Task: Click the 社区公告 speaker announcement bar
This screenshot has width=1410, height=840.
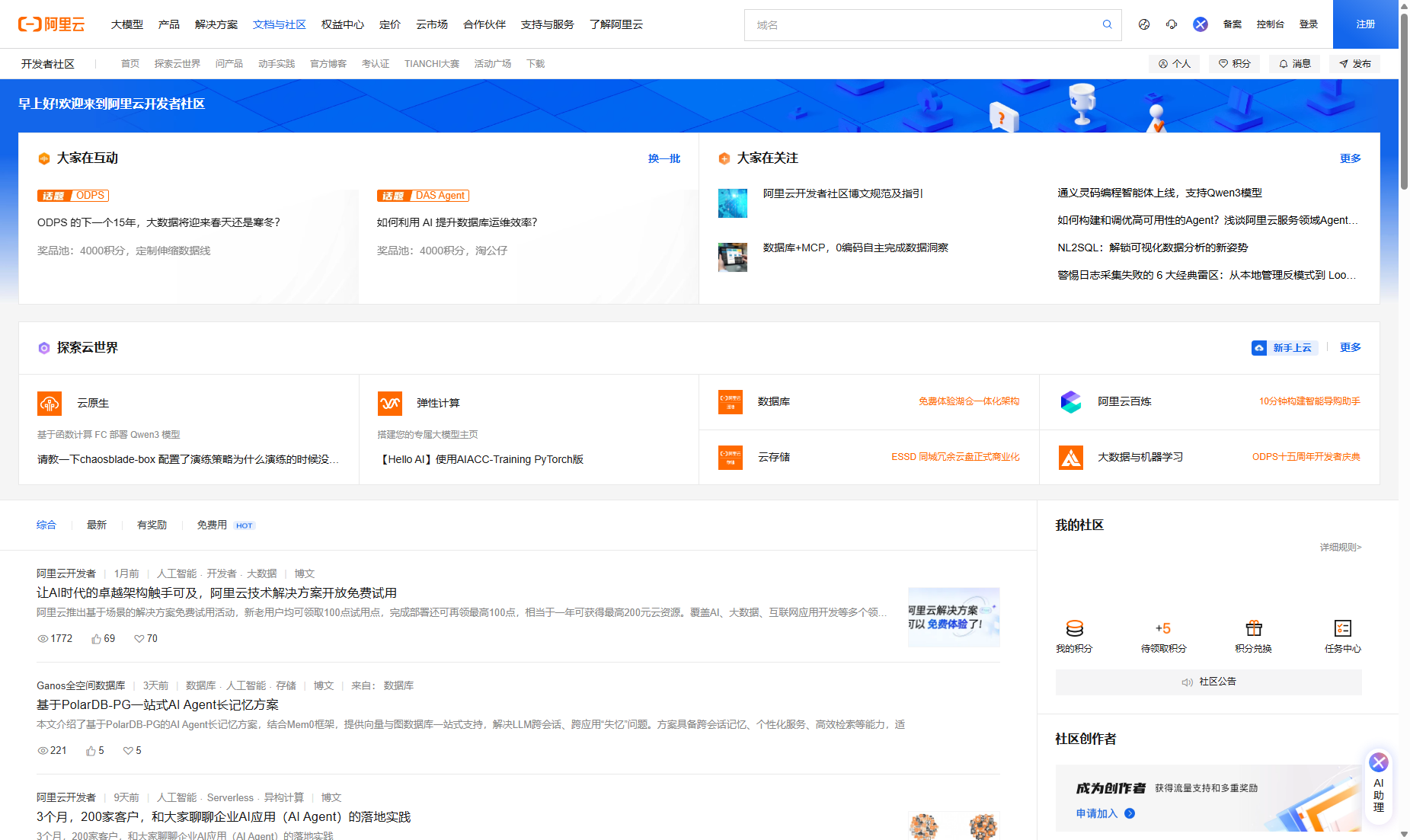Action: [x=1208, y=682]
